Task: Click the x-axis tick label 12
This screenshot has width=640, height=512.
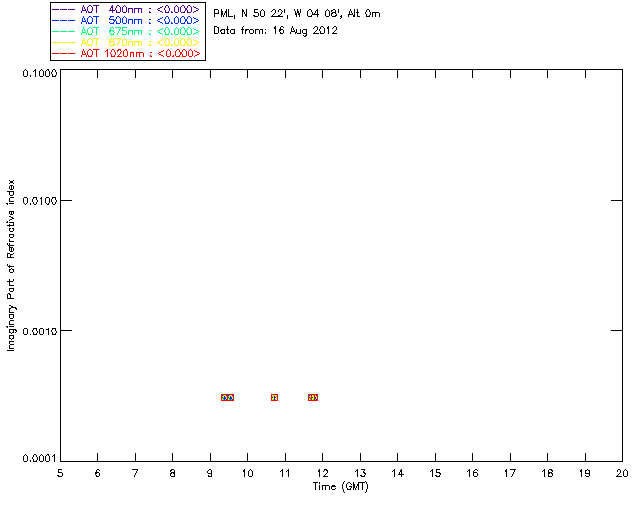Action: pyautogui.click(x=322, y=473)
